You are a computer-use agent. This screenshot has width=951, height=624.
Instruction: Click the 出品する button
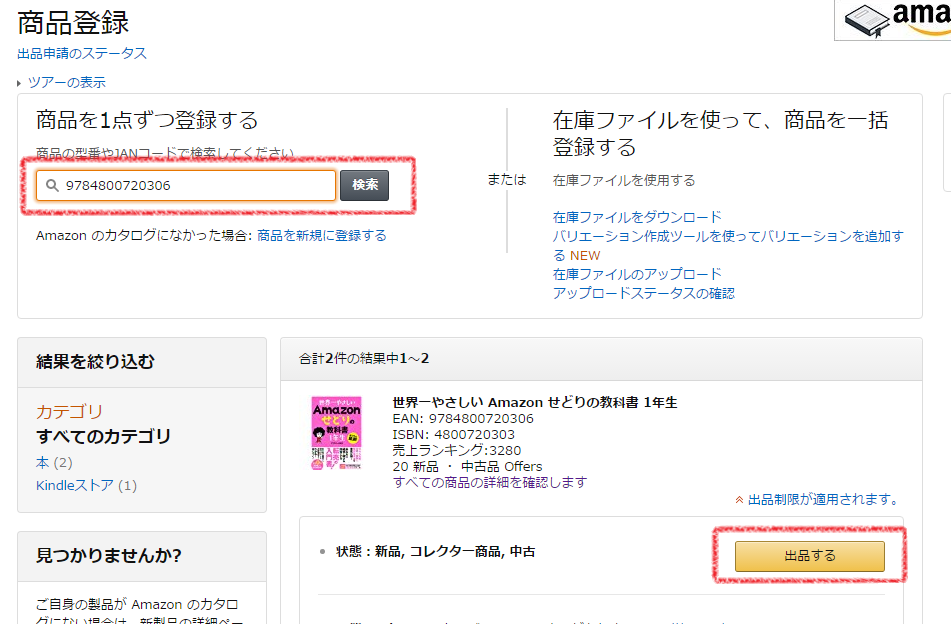[x=810, y=556]
